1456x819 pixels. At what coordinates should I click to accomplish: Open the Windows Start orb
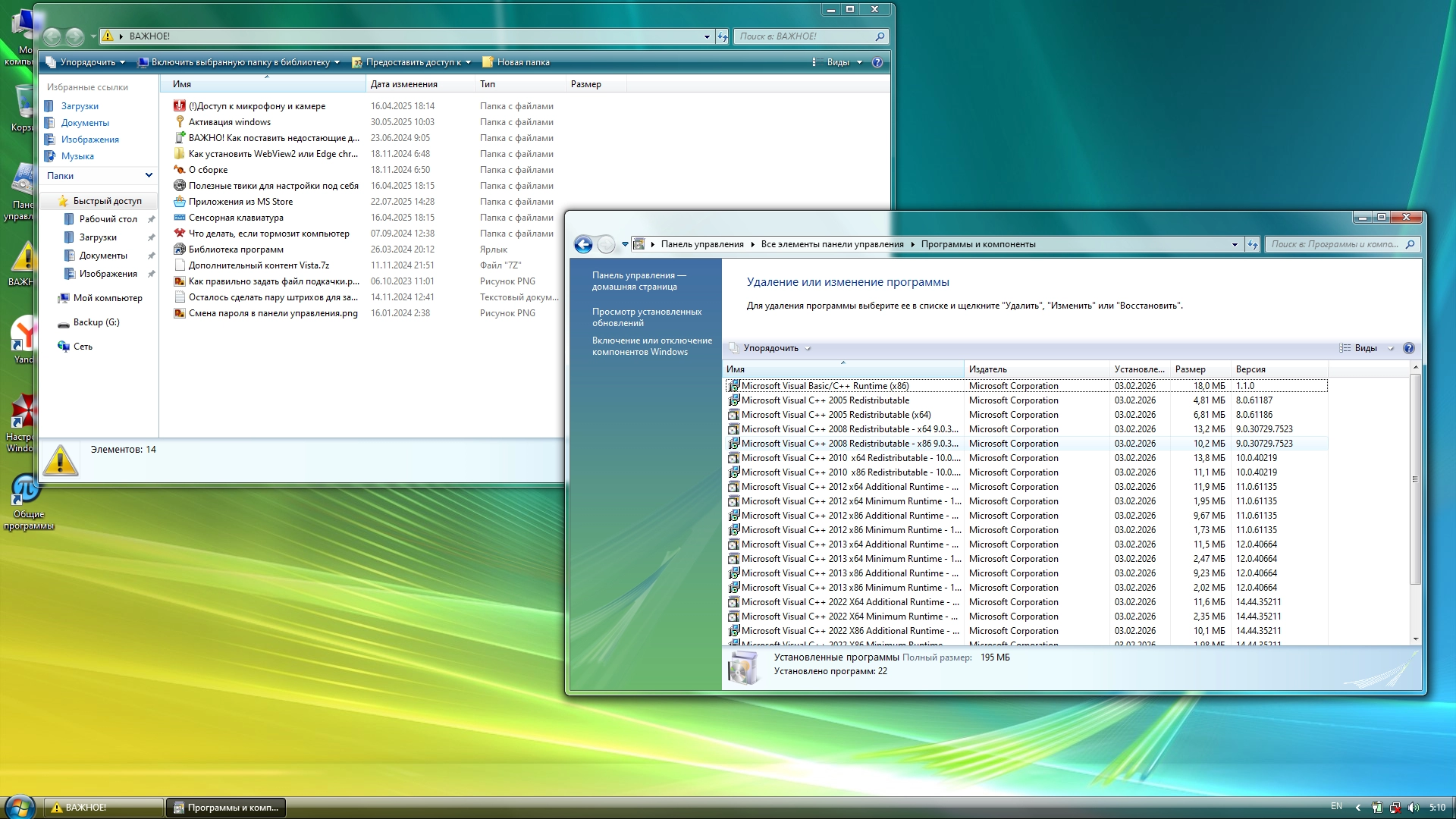point(20,807)
